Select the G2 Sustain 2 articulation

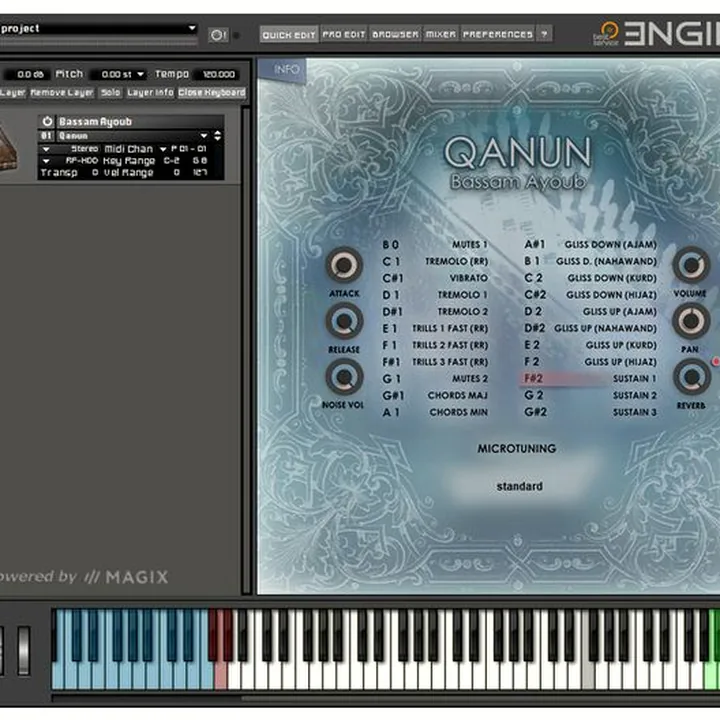(591, 395)
